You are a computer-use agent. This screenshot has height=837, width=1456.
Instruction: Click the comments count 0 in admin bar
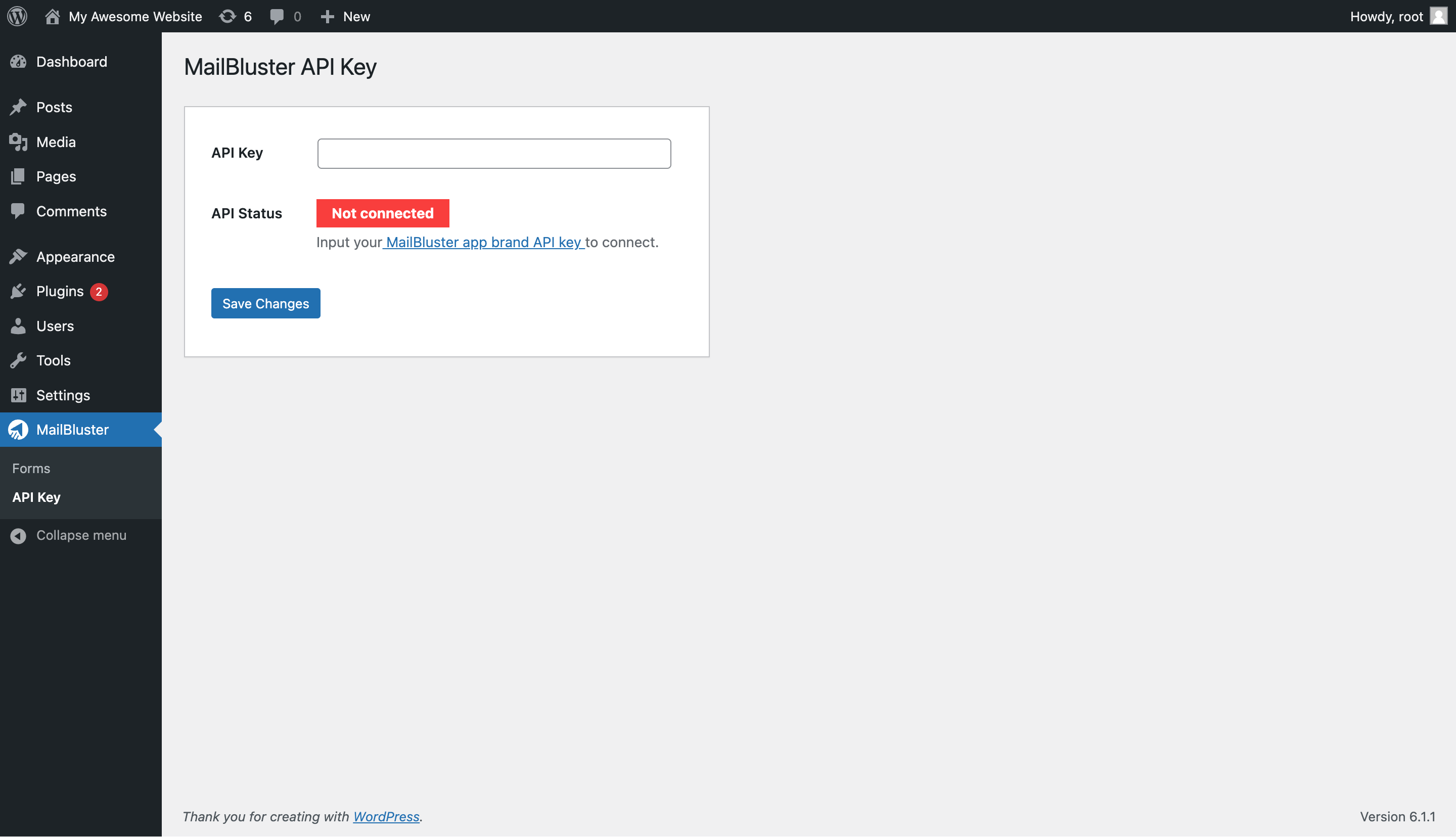coord(297,16)
